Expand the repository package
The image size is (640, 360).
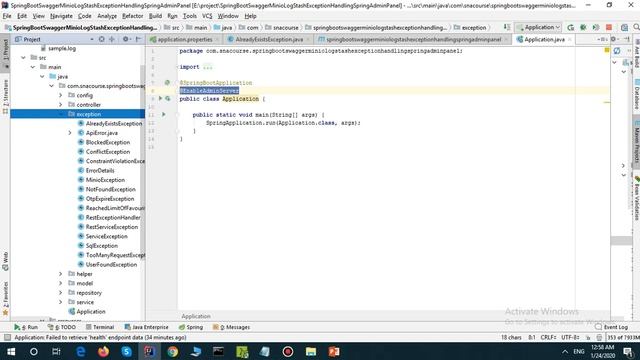[x=60, y=293]
